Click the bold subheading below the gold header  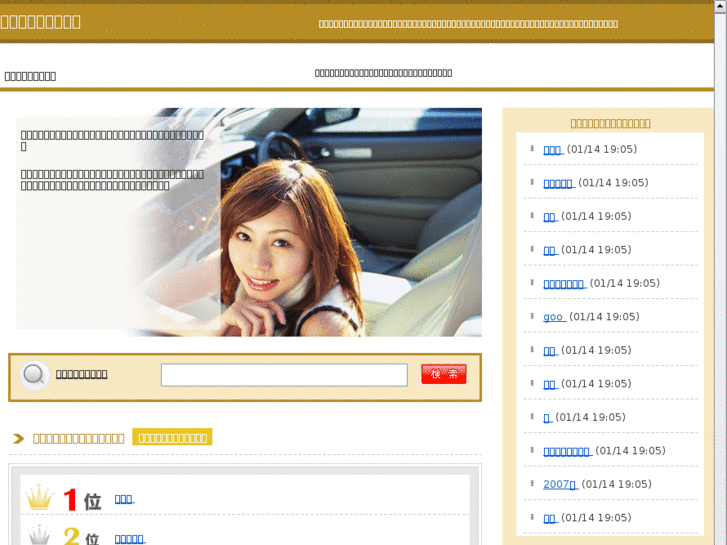point(30,76)
